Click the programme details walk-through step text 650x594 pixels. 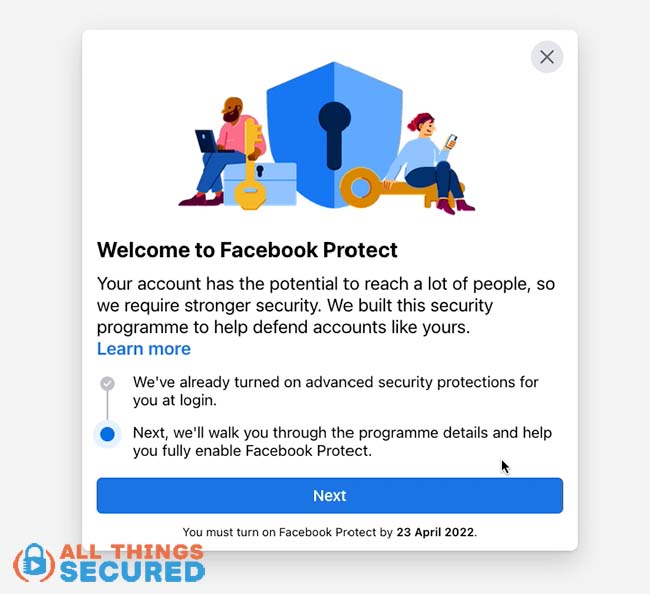point(342,441)
